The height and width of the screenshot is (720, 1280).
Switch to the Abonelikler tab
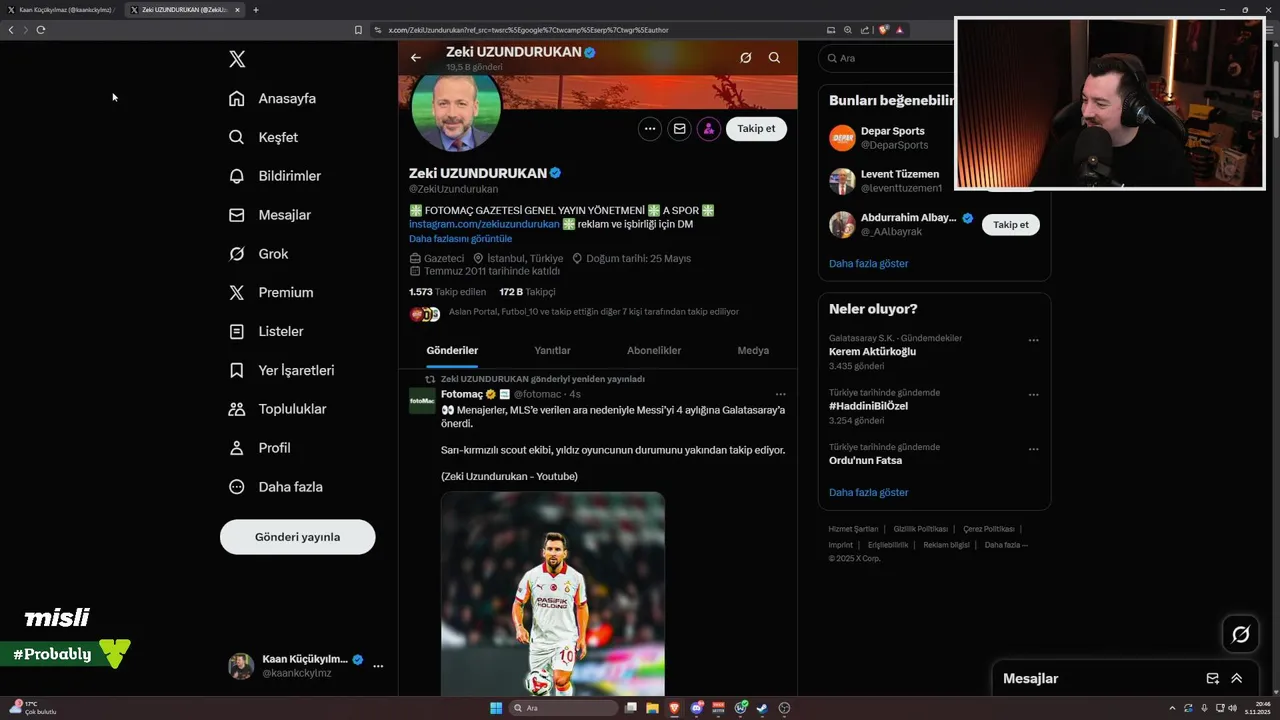coord(654,351)
